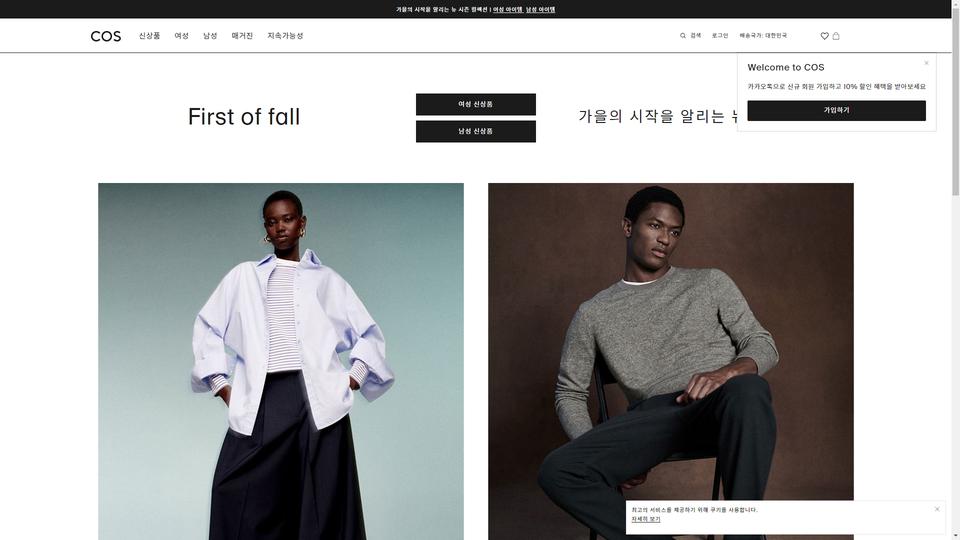The width and height of the screenshot is (960, 540).
Task: Click 남성 아이템 link in top banner
Action: pyautogui.click(x=541, y=9)
